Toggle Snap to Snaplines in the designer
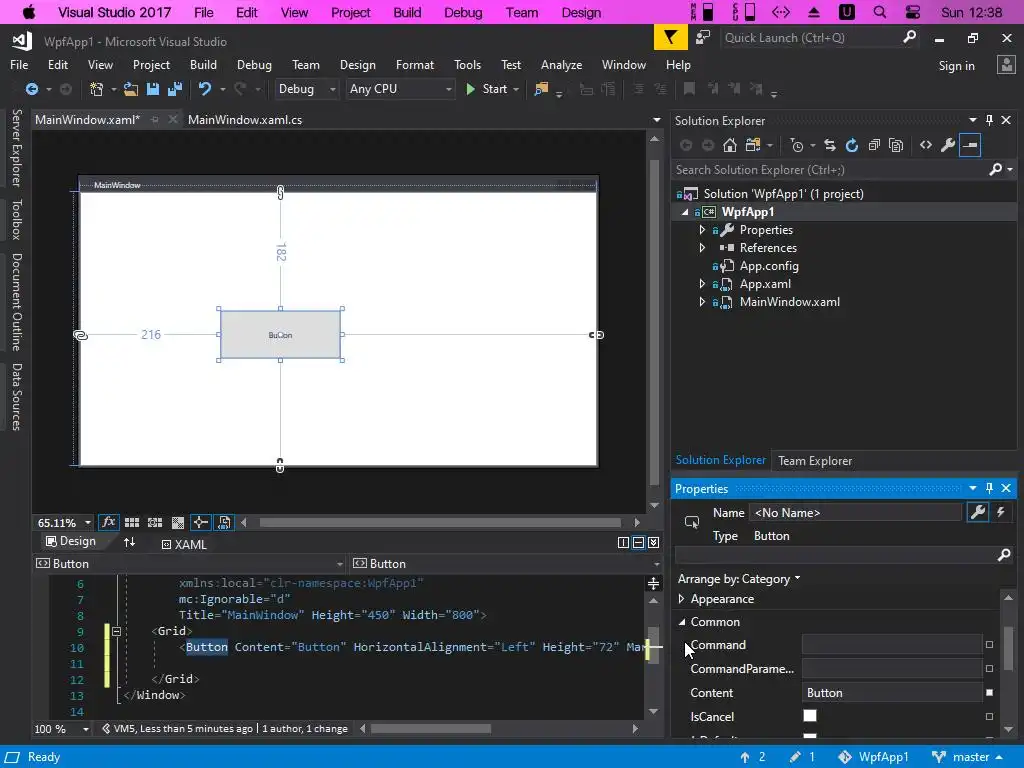Image resolution: width=1024 pixels, height=768 pixels. [x=200, y=522]
